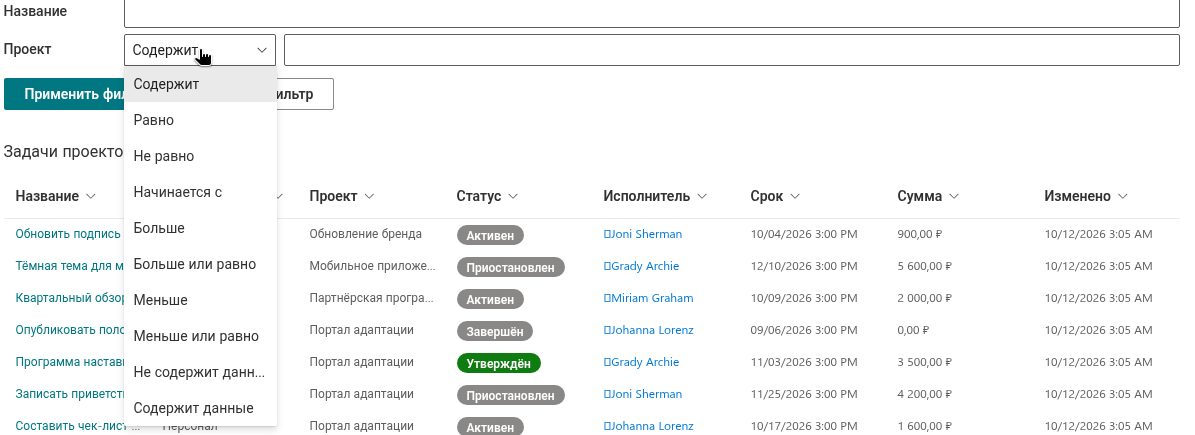Apply filter with 'Применить фильтр' button
Viewport: 1195px width, 435px height.
[64, 94]
